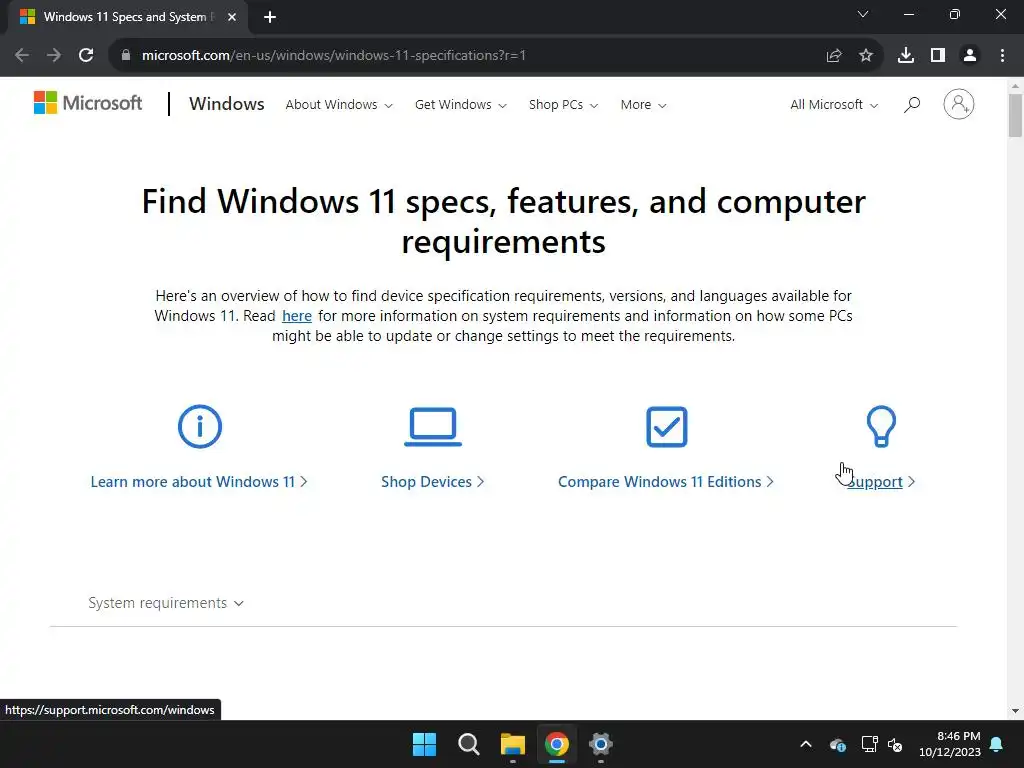
Task: Open a new tab with plus icon
Action: pos(270,17)
